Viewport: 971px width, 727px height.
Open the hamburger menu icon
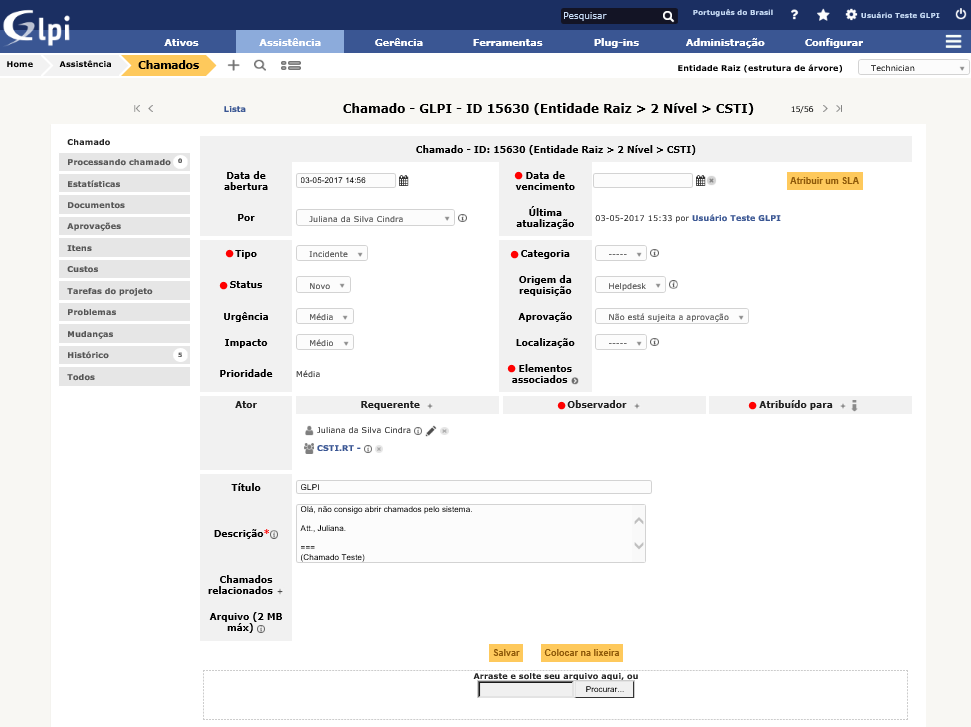point(953,42)
